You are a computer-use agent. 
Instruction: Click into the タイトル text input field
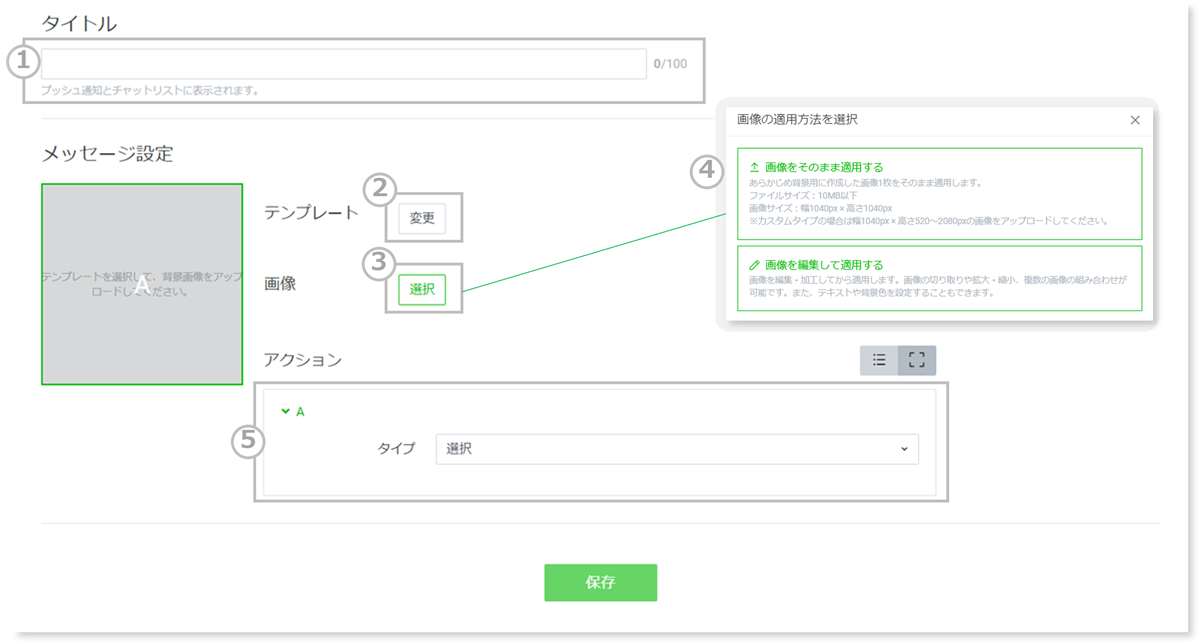tap(343, 64)
